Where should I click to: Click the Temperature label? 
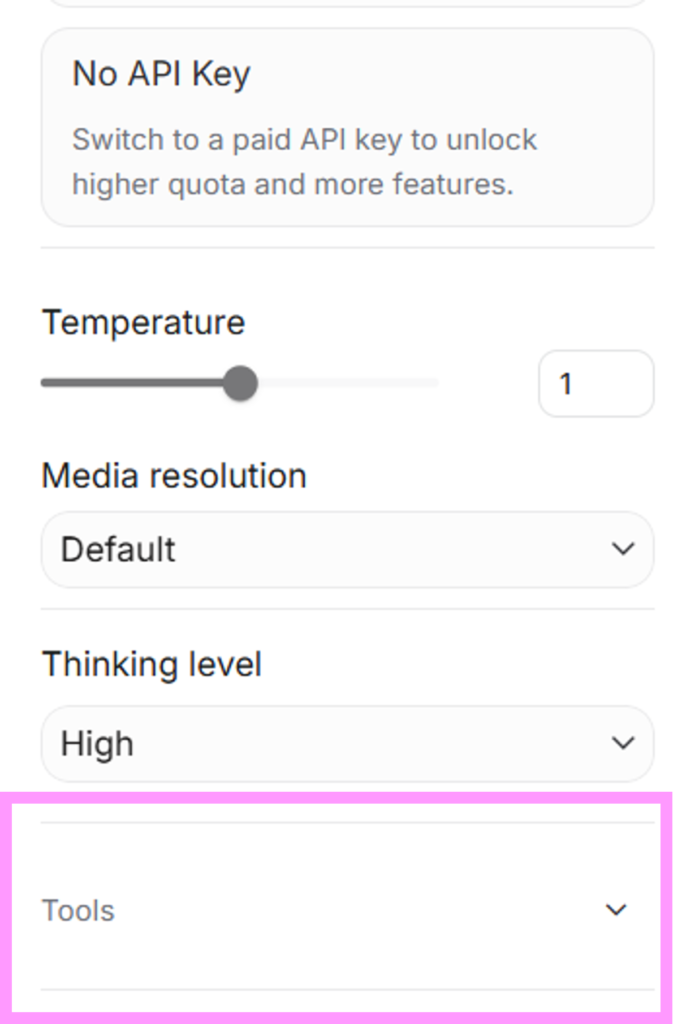point(143,323)
